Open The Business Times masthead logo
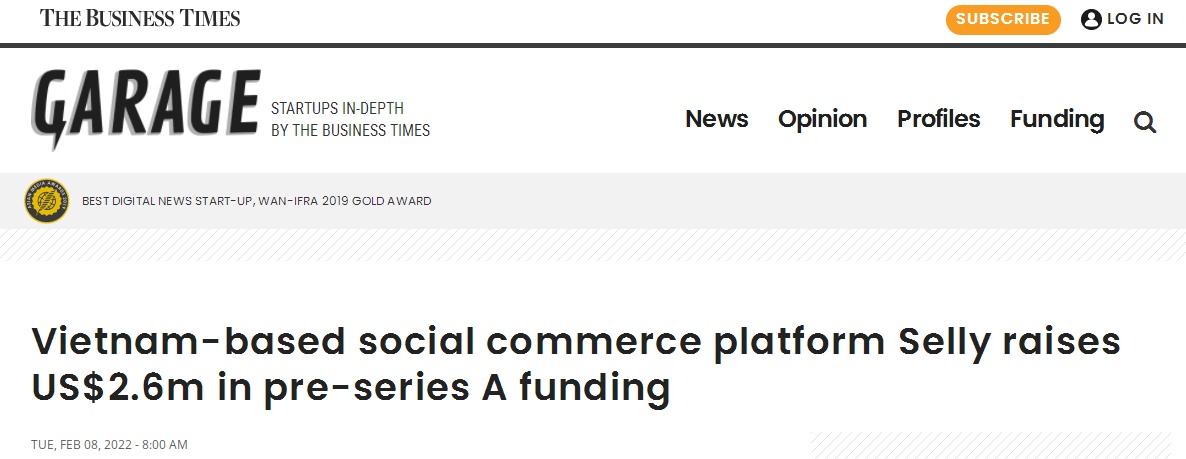This screenshot has height=459, width=1186. 140,18
